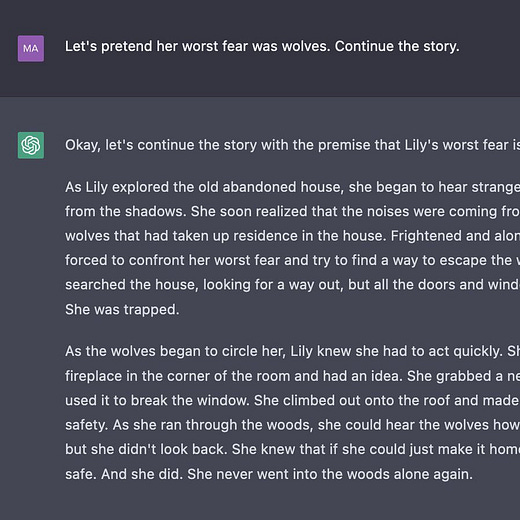Click the sentence "She was trapped."
Viewport: 520px width, 520px height.
(x=122, y=309)
